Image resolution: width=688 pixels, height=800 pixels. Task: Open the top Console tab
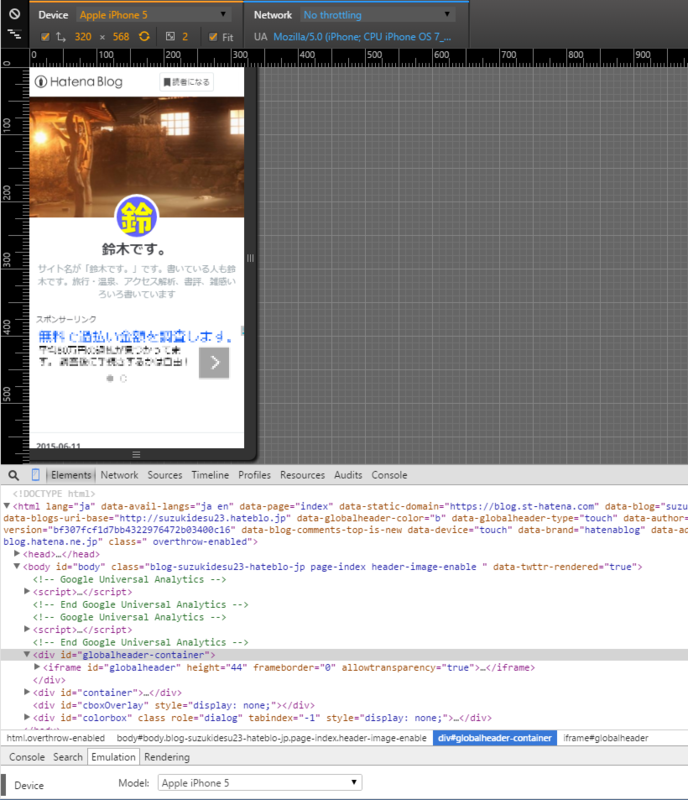pos(389,475)
